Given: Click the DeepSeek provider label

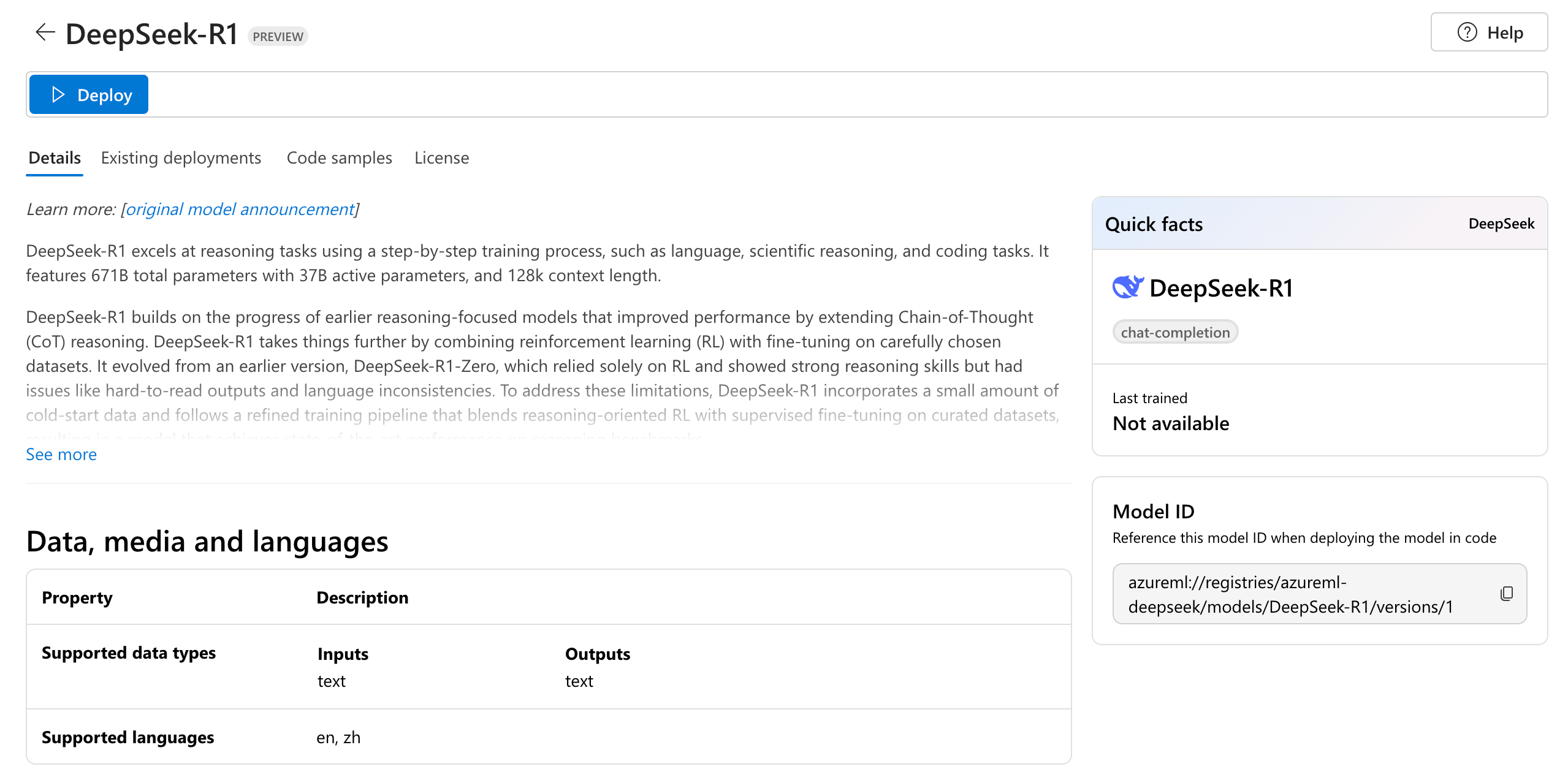Looking at the screenshot, I should point(1501,224).
